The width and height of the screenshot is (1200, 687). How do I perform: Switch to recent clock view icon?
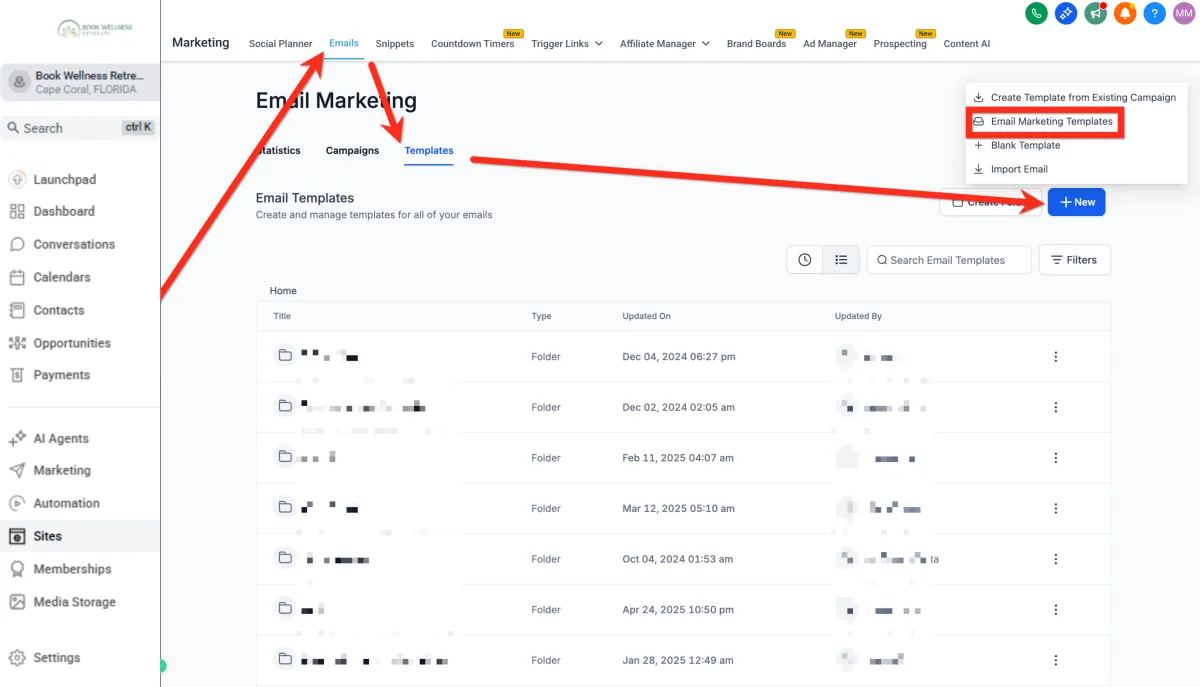[x=805, y=260]
